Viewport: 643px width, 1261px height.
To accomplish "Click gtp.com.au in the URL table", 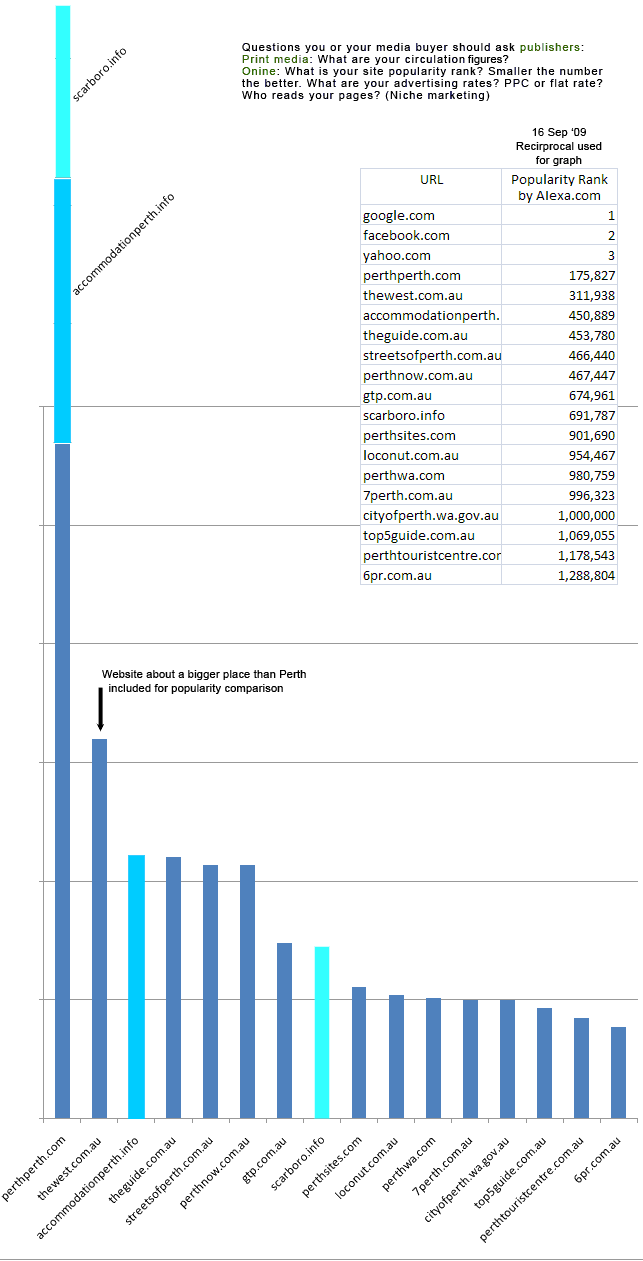I will (x=431, y=395).
